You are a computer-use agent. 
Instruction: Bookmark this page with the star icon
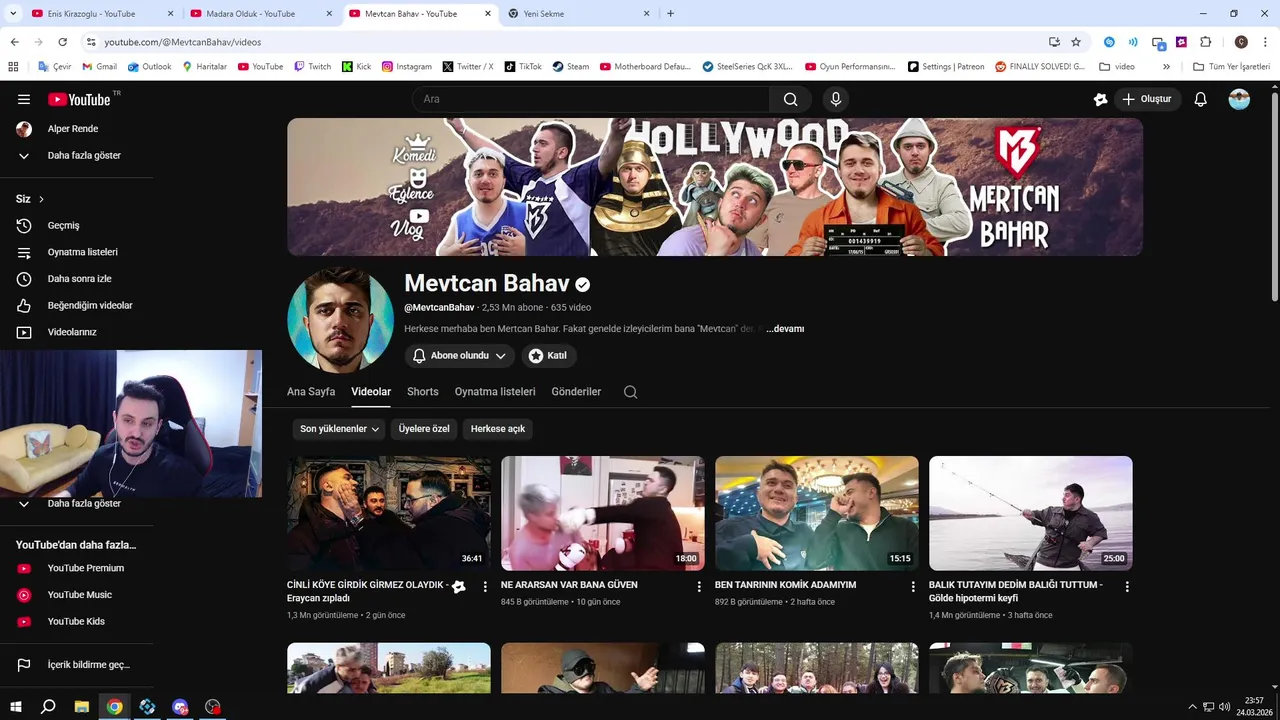click(x=1076, y=42)
